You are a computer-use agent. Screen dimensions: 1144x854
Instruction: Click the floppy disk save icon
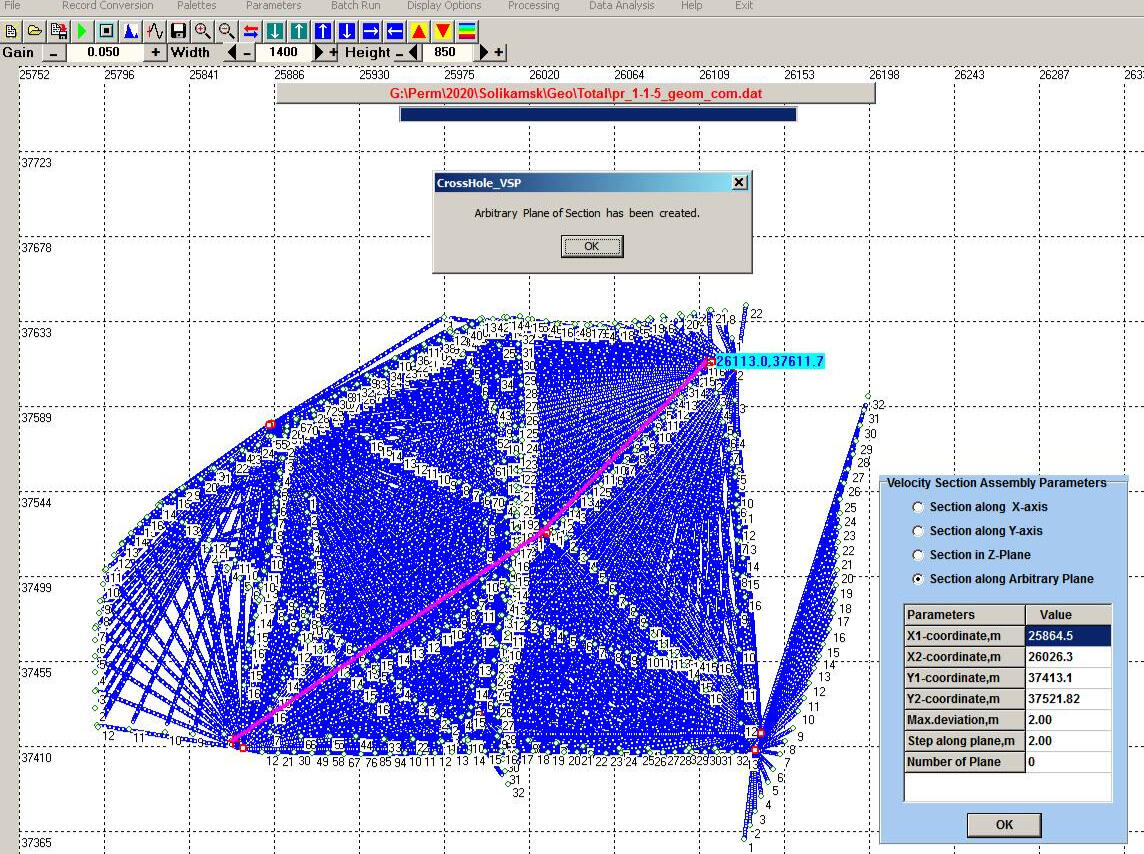(x=179, y=31)
